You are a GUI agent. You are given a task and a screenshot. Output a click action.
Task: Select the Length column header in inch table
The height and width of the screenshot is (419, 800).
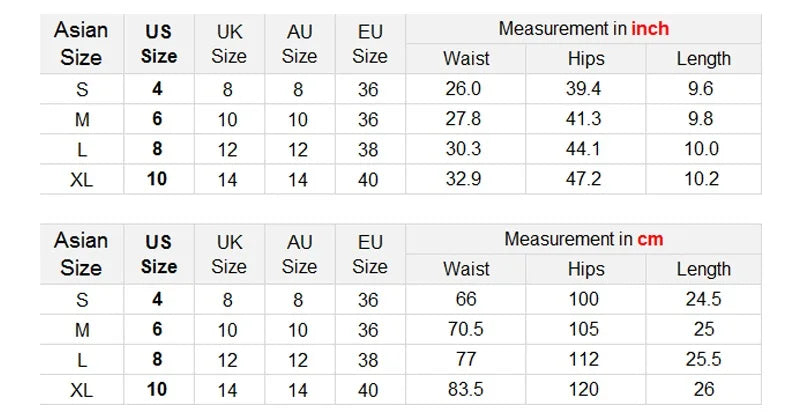[704, 59]
